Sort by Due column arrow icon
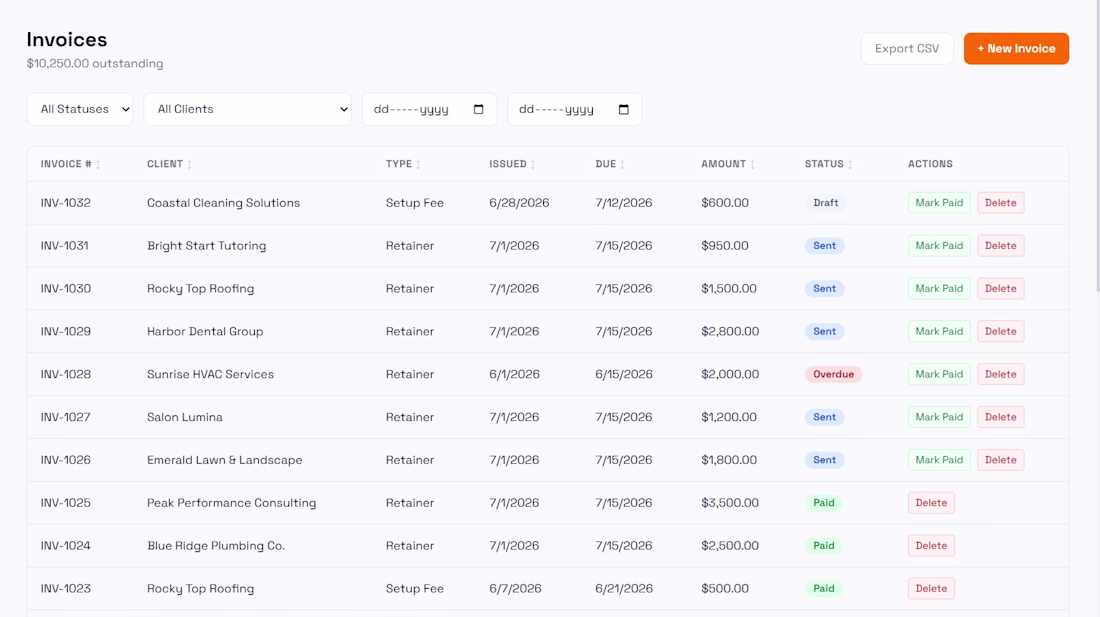The height and width of the screenshot is (617, 1100). click(x=622, y=165)
